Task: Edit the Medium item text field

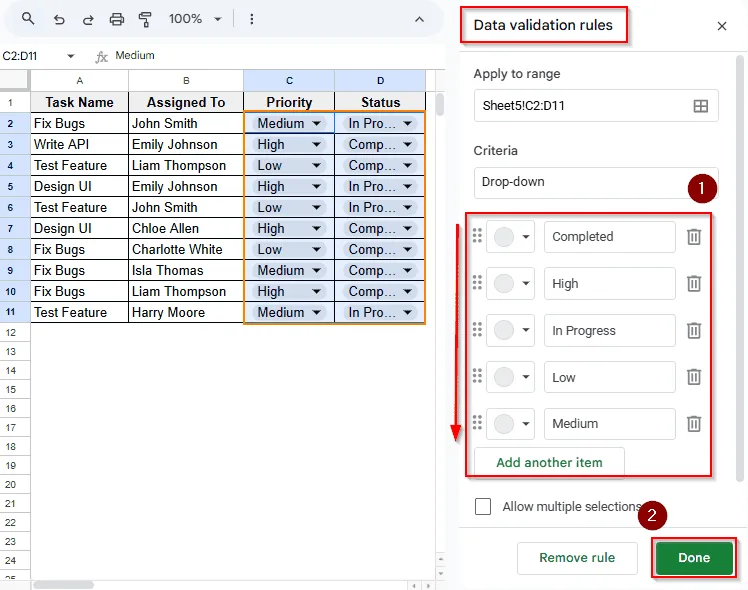Action: [610, 424]
